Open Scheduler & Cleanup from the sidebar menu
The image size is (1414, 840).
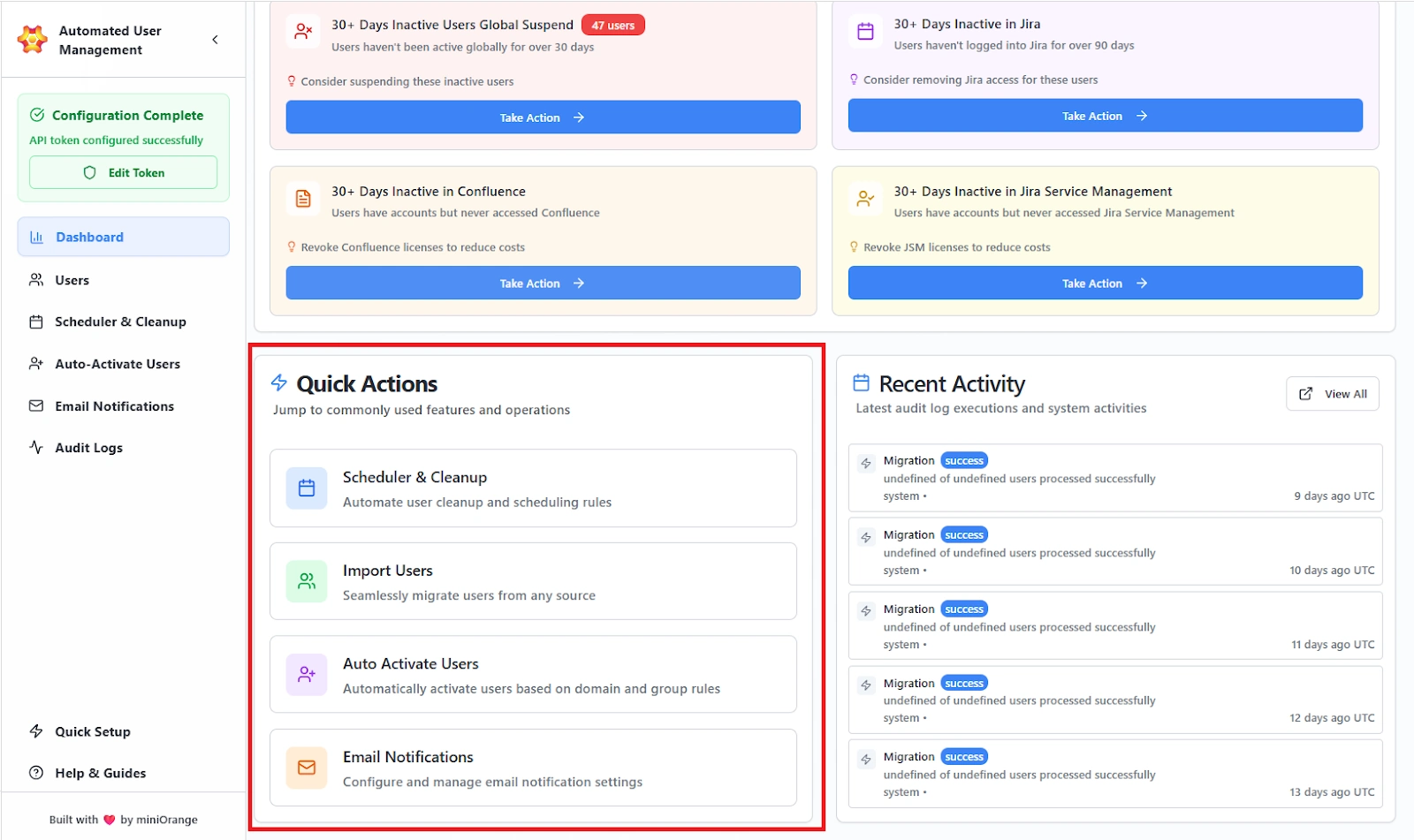120,322
